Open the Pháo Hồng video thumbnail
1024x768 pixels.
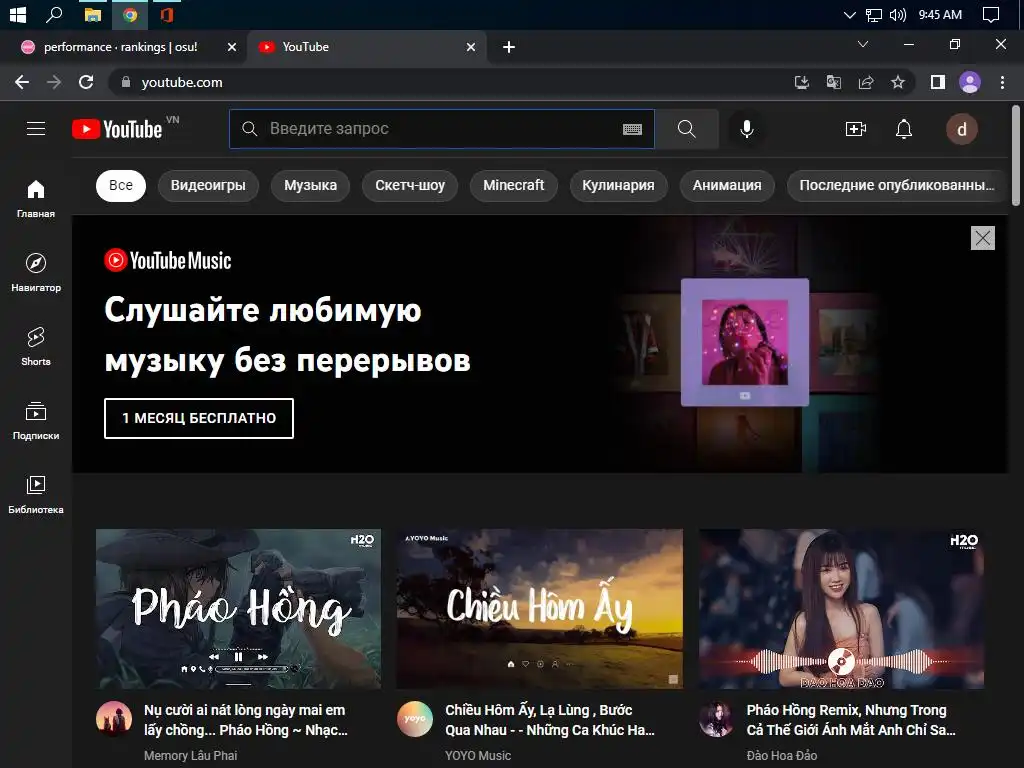238,609
